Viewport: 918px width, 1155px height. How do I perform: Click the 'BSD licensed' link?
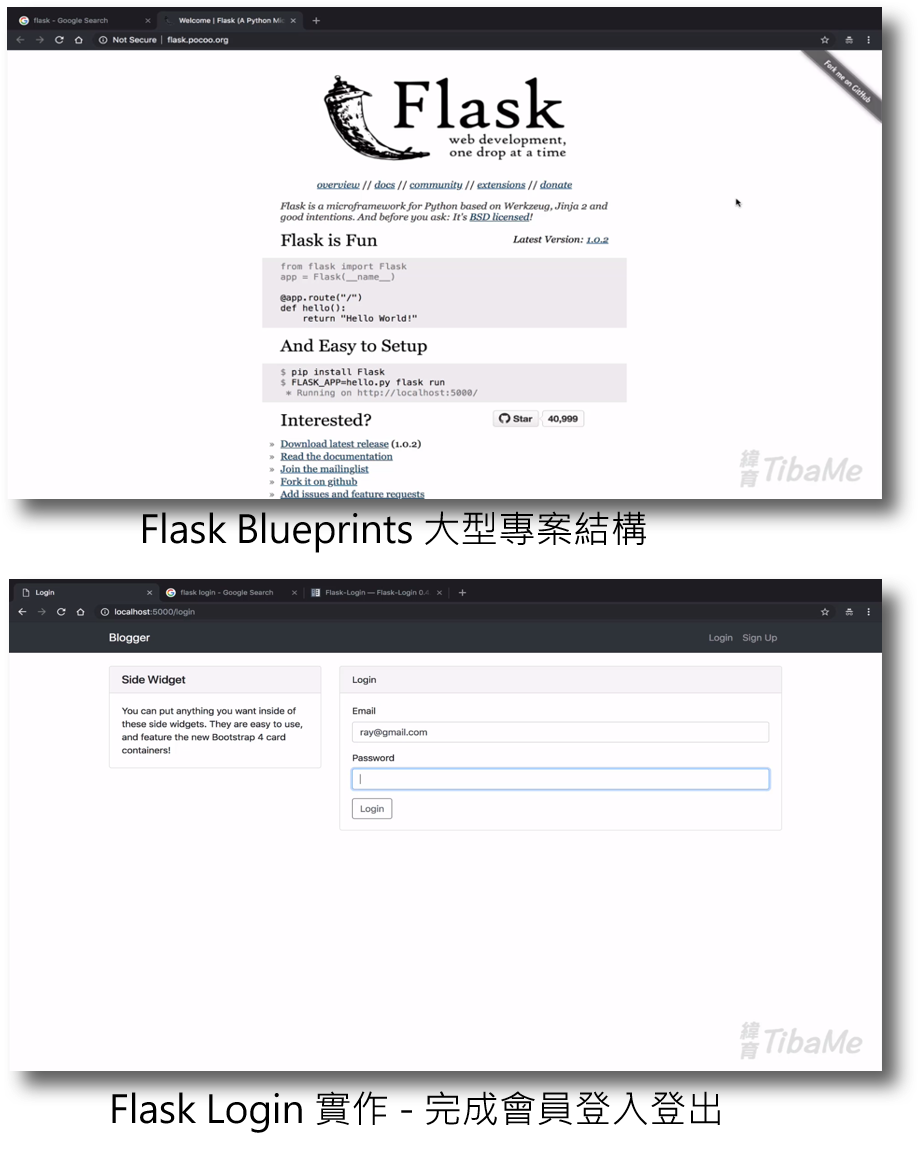(500, 217)
